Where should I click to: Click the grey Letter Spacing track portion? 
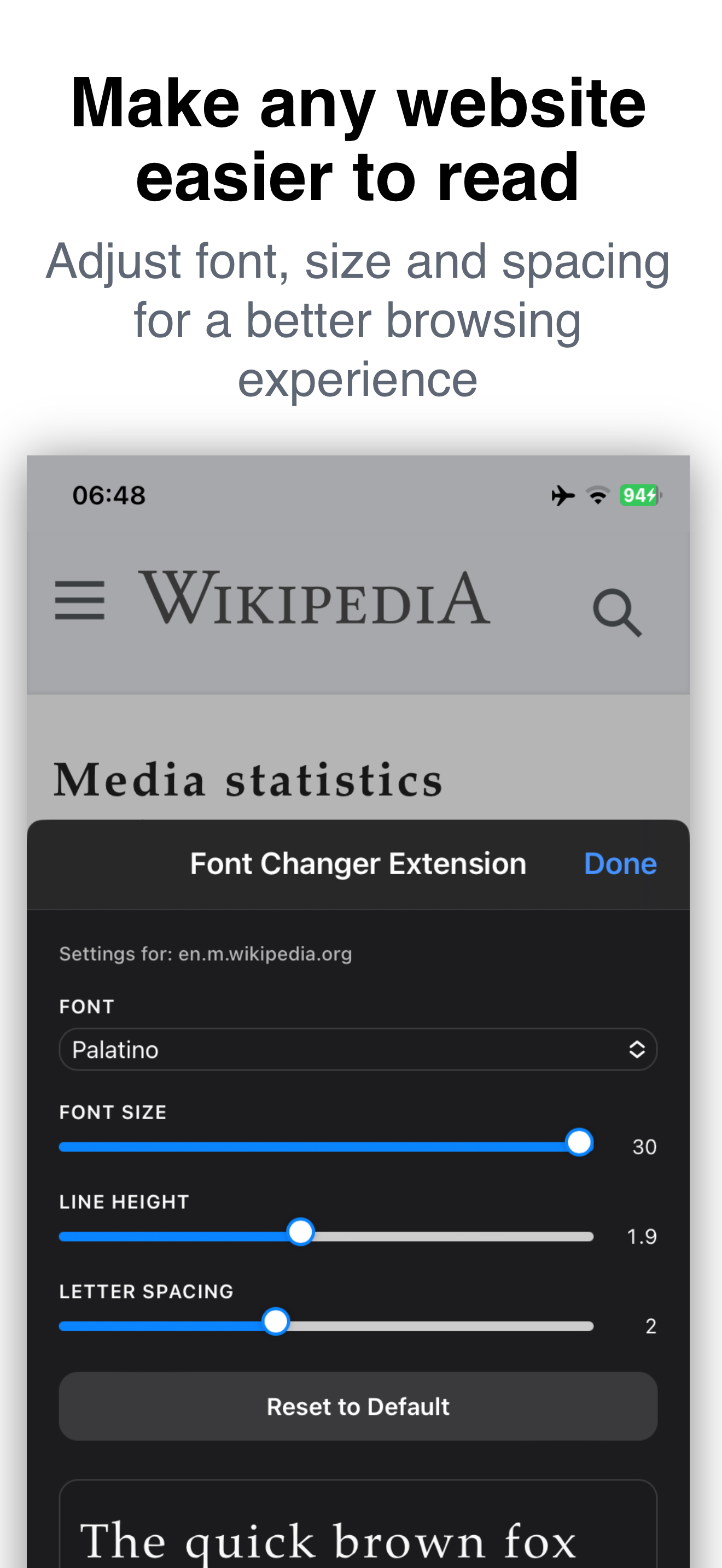point(441,1326)
